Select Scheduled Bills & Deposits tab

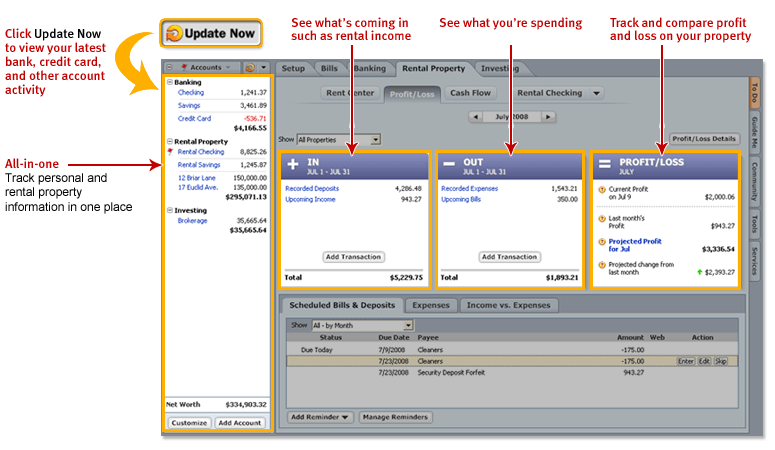pos(342,306)
